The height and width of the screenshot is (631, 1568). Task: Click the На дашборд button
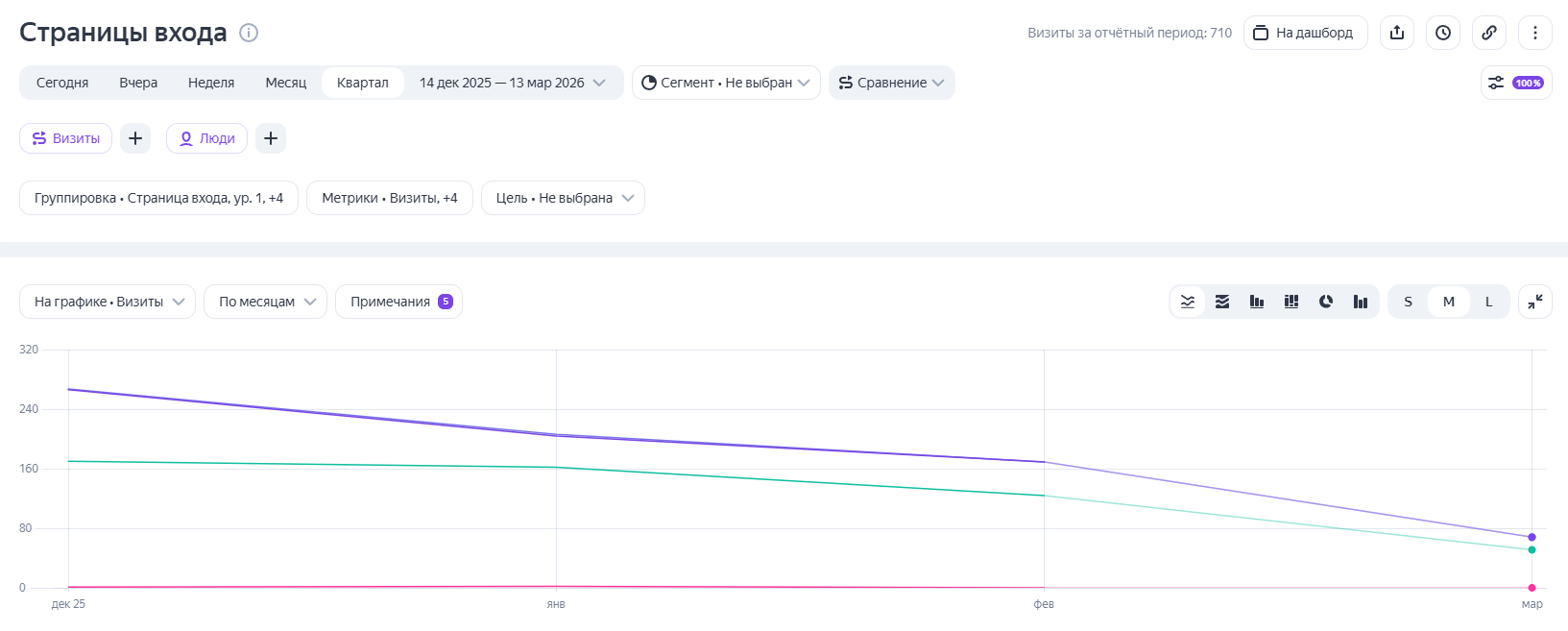tap(1305, 33)
